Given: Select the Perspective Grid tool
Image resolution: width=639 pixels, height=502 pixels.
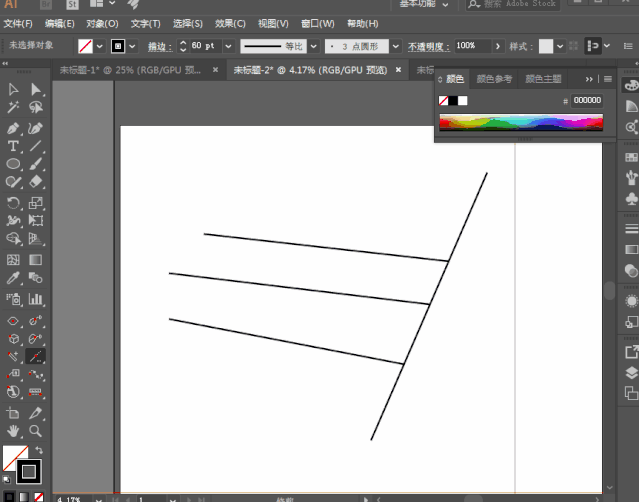Looking at the screenshot, I should coord(36,238).
